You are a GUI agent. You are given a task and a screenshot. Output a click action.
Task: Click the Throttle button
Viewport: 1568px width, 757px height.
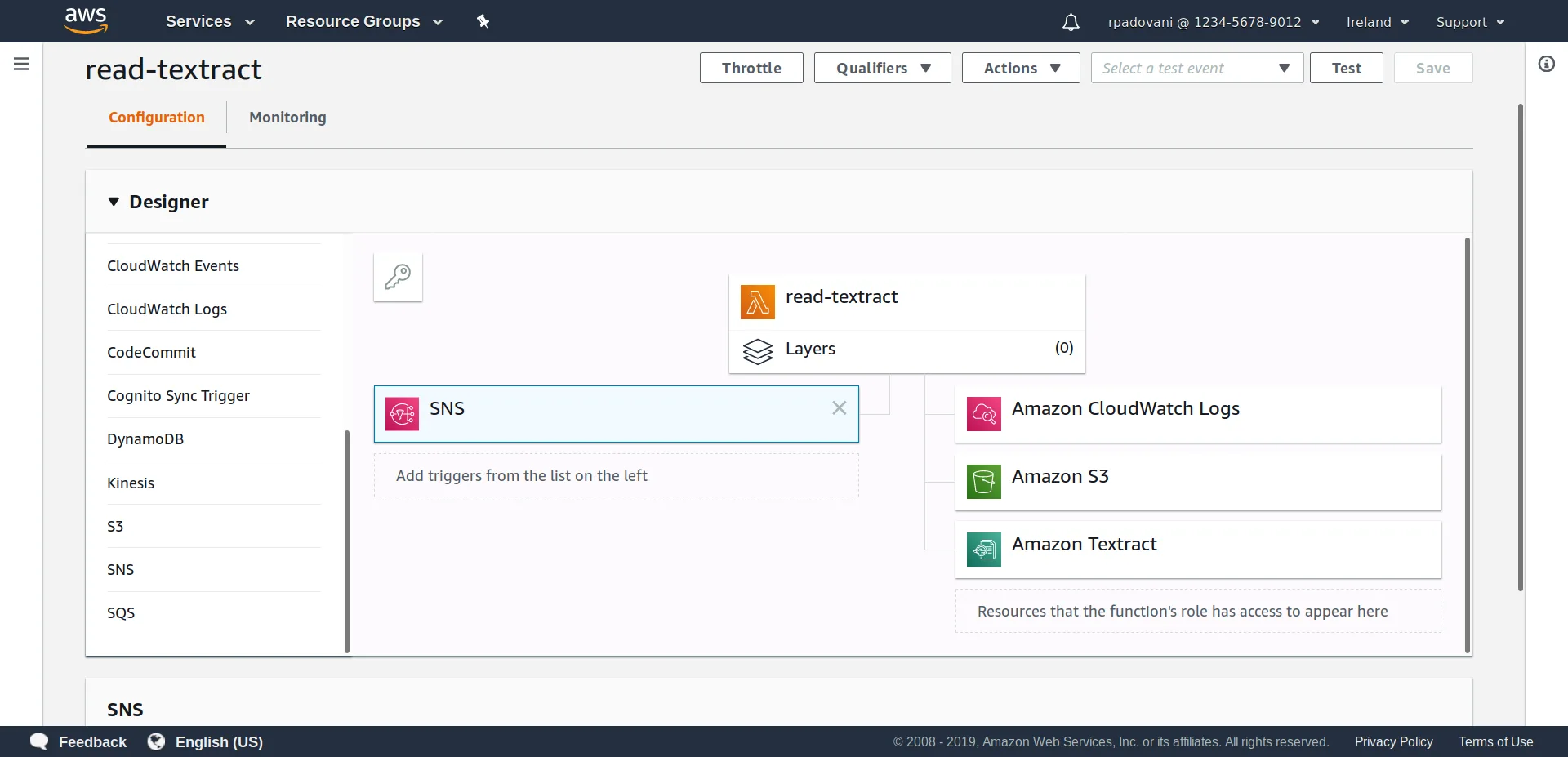pyautogui.click(x=751, y=68)
